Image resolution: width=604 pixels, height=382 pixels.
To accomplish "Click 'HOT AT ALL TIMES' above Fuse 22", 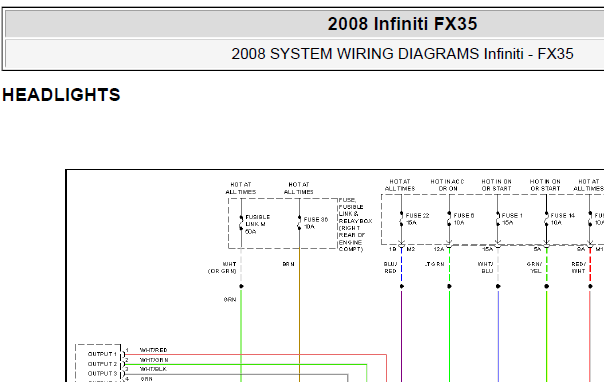I will [400, 185].
